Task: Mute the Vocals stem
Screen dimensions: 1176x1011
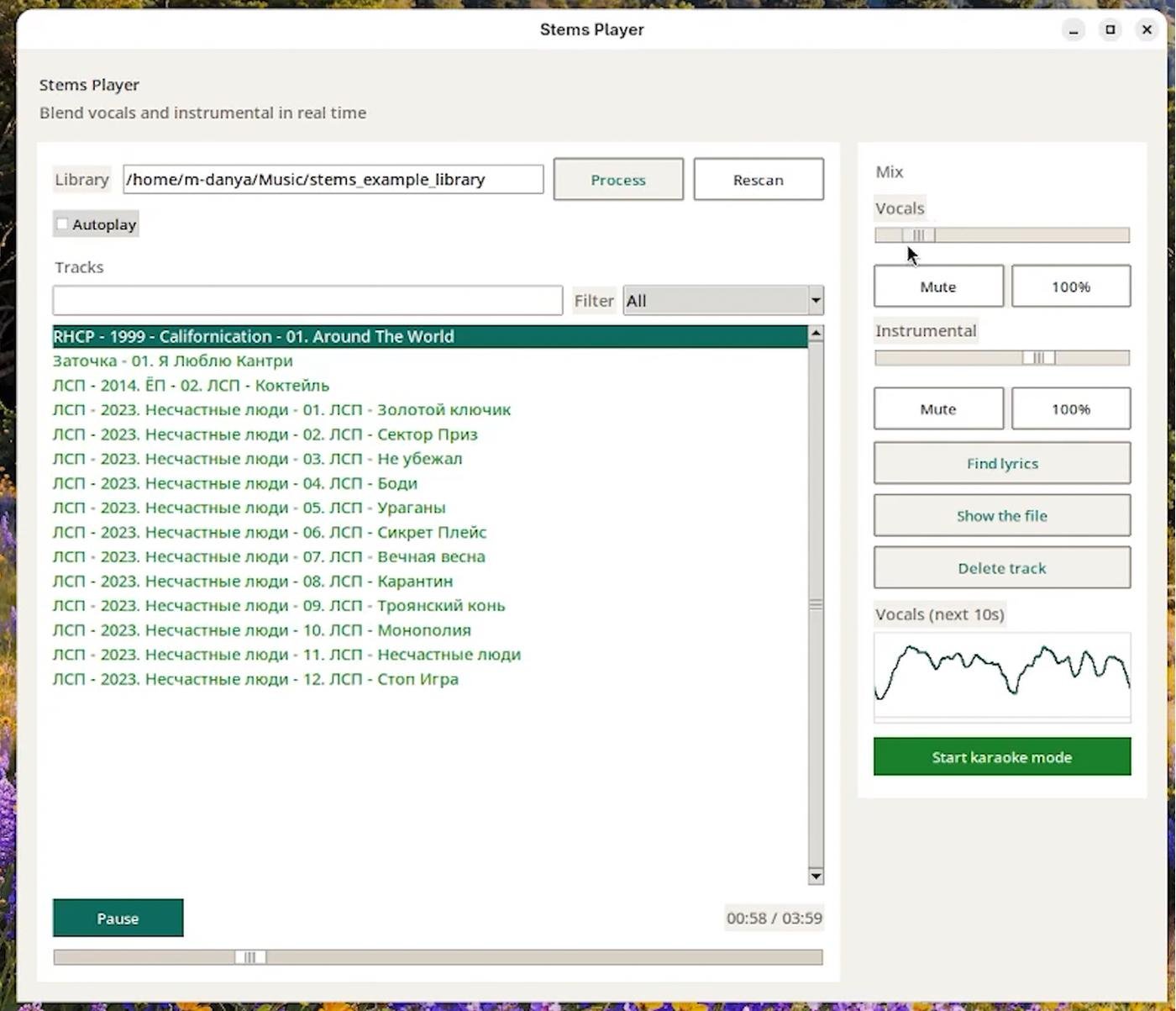Action: (x=938, y=287)
